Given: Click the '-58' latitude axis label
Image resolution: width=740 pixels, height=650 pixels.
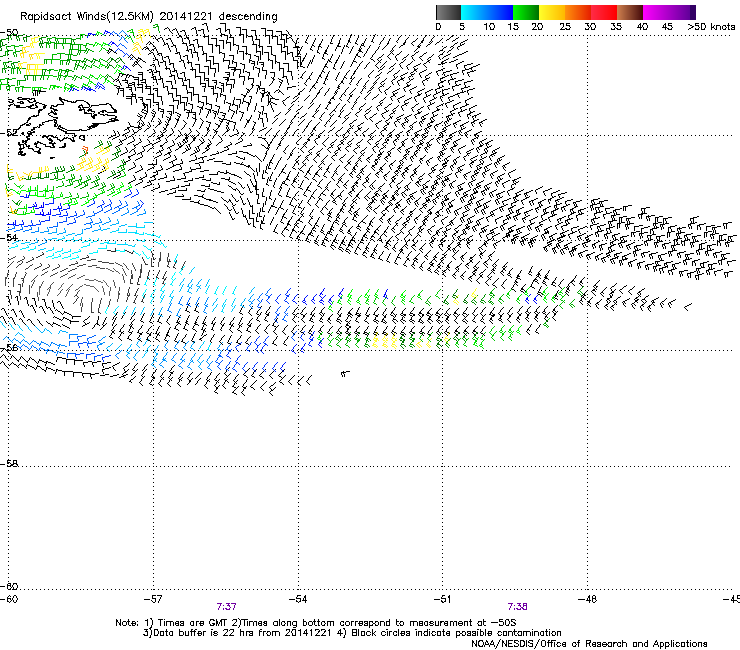Looking at the screenshot, I should coord(9,464).
